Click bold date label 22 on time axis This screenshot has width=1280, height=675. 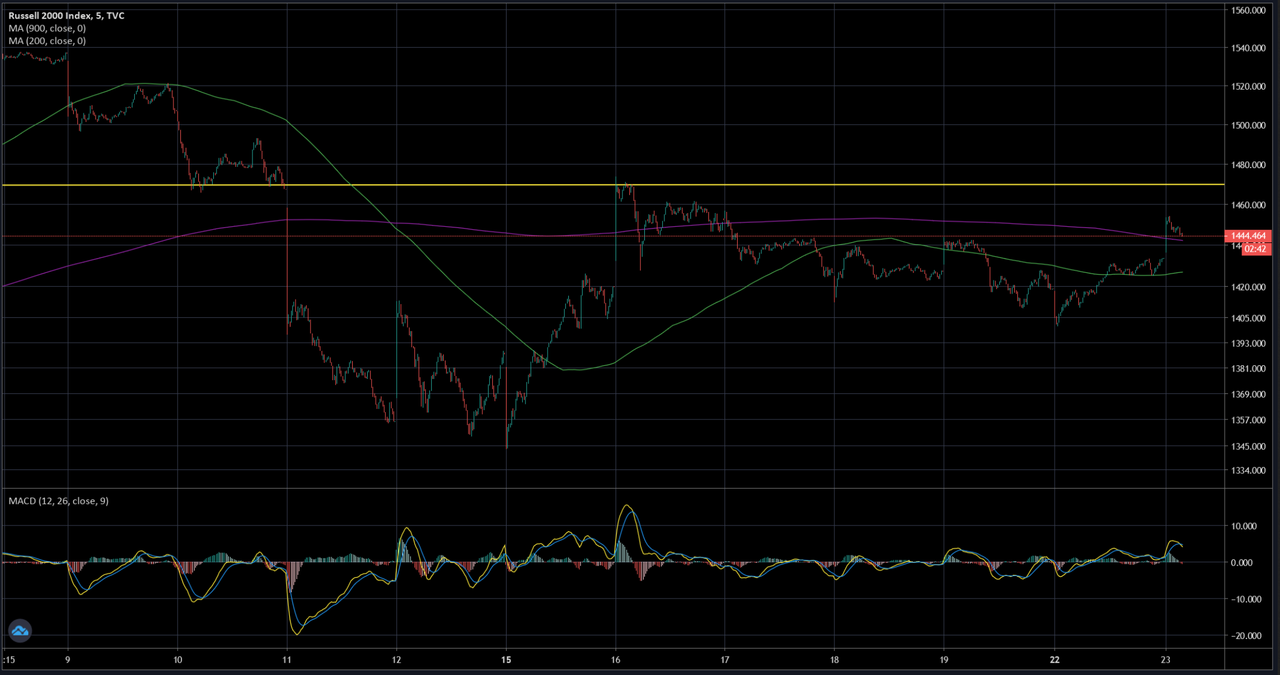click(1055, 660)
